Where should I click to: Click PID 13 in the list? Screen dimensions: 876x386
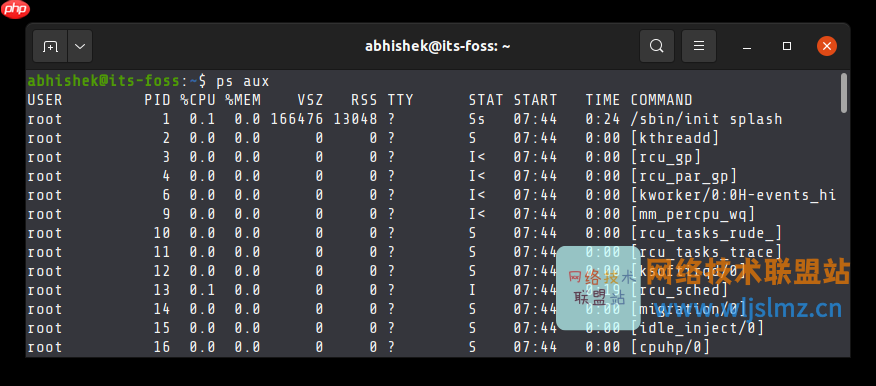point(161,290)
